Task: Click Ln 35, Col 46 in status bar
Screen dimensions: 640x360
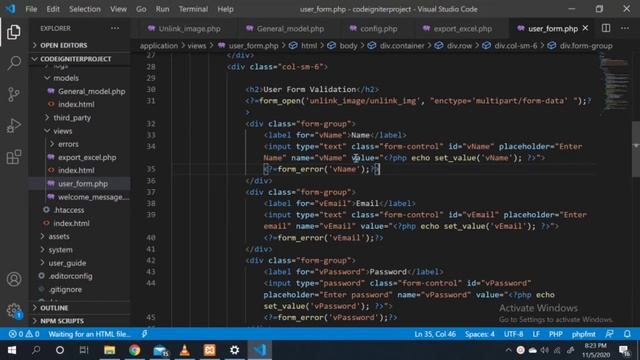Action: click(435, 334)
